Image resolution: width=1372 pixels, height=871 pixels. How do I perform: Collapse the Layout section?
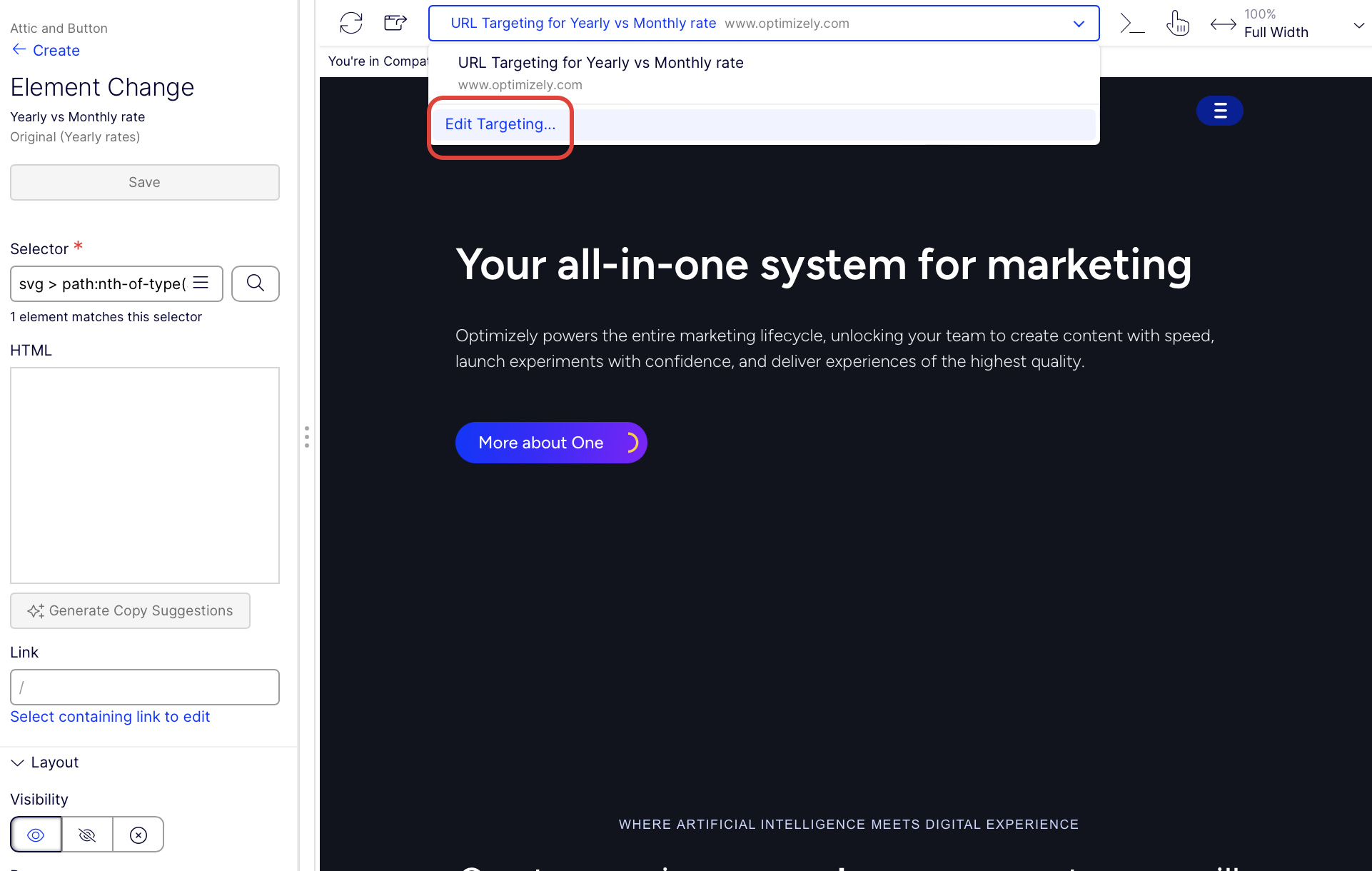(18, 762)
